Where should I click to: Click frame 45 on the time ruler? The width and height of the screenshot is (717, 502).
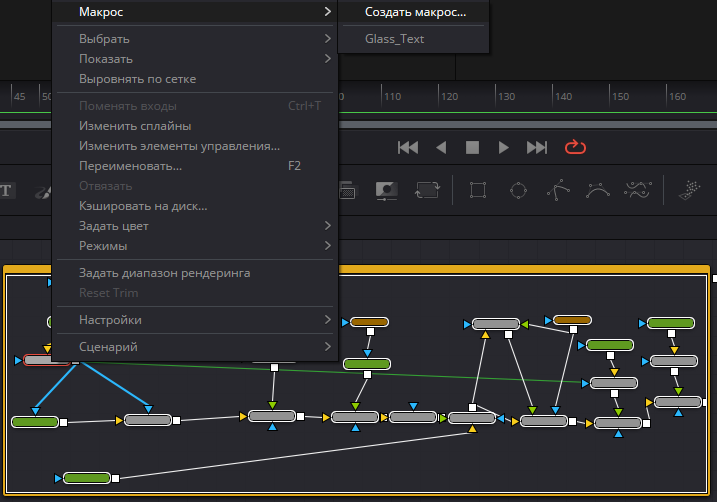coord(20,96)
